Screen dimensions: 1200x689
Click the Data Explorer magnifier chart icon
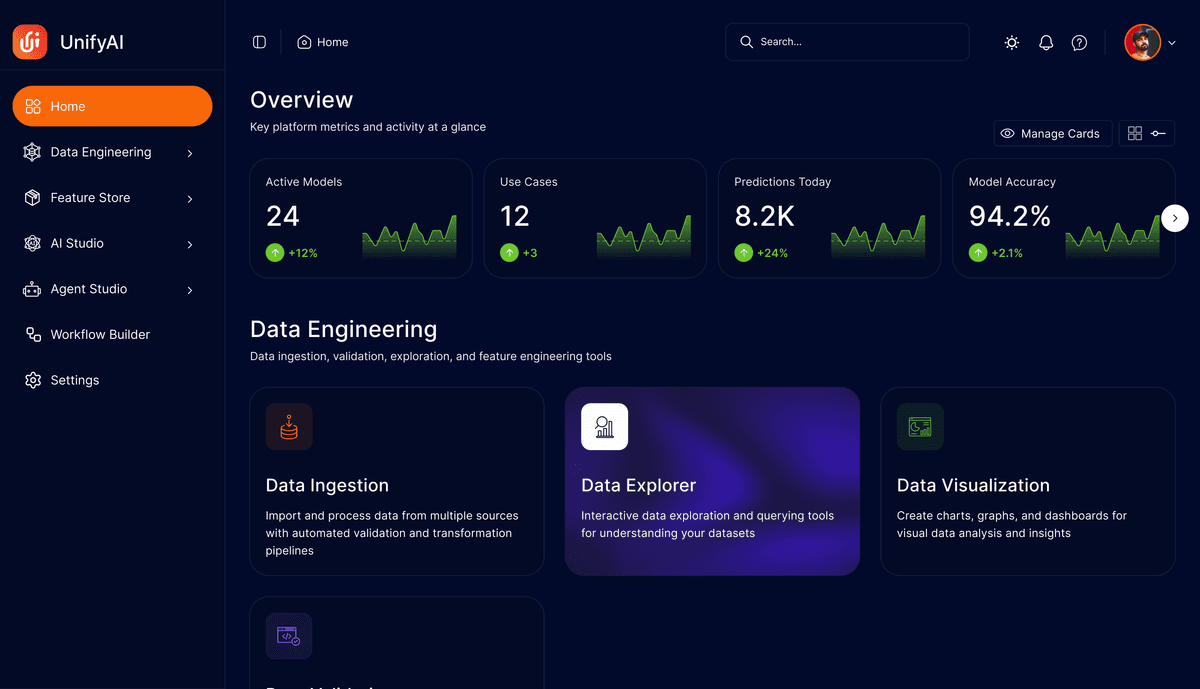click(x=604, y=426)
